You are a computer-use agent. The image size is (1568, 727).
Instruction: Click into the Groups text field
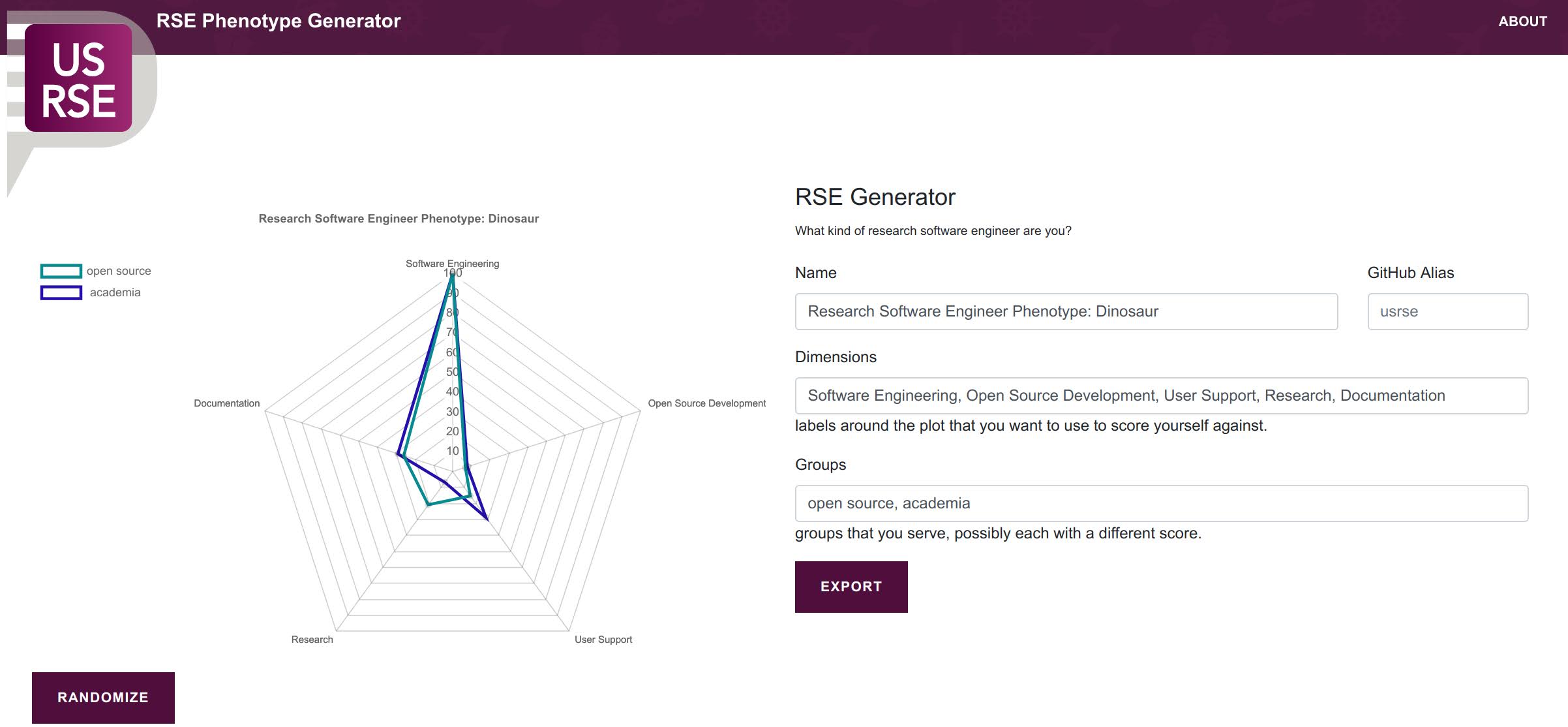pyautogui.click(x=1162, y=503)
